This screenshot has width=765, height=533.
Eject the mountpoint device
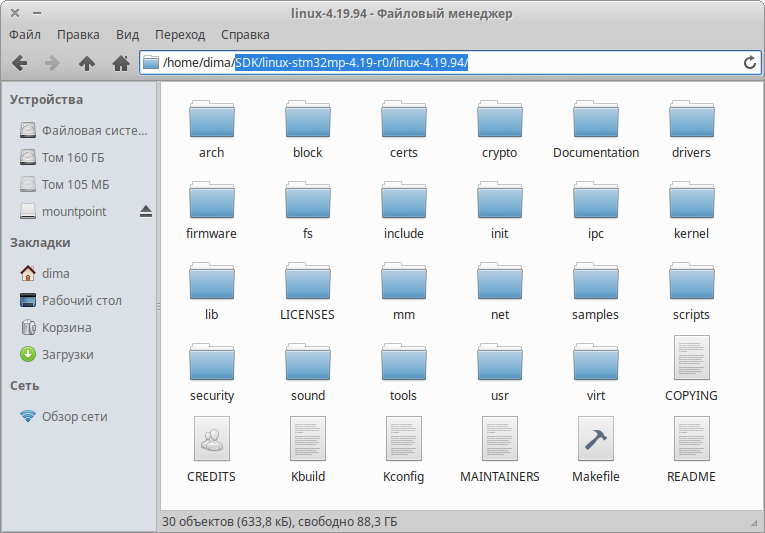pos(145,211)
